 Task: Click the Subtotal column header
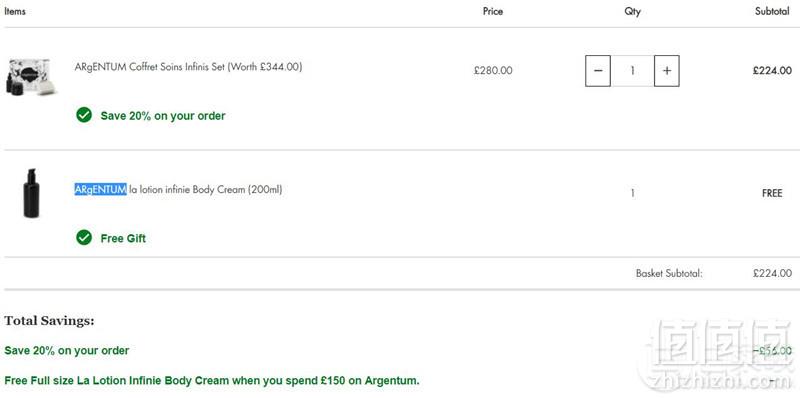click(x=772, y=11)
